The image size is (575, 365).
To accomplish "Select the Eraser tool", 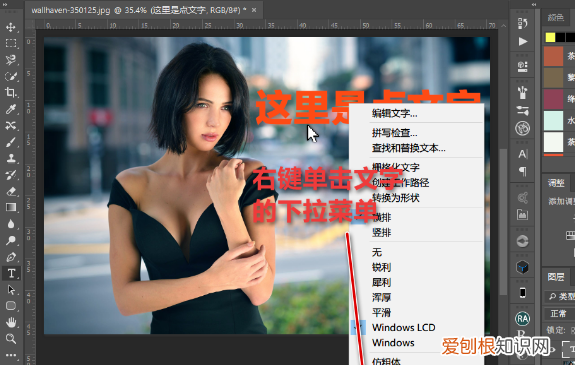I will (x=11, y=191).
